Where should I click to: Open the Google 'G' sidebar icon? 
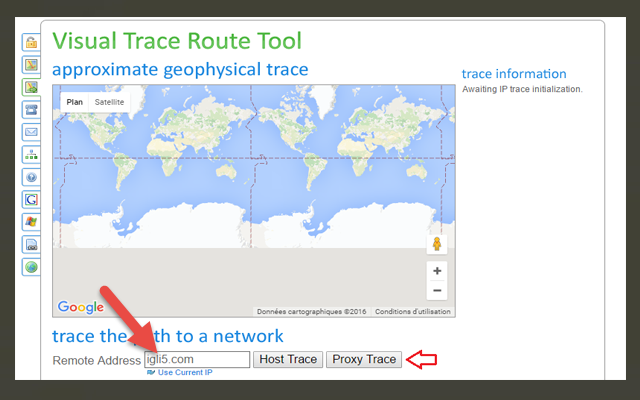(31, 199)
